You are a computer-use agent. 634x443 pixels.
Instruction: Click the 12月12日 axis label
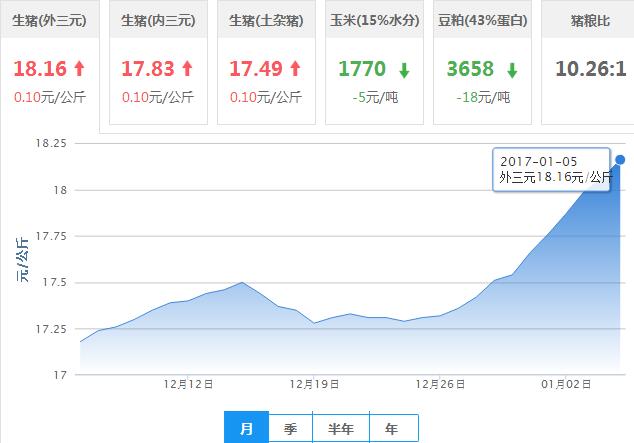click(x=188, y=384)
